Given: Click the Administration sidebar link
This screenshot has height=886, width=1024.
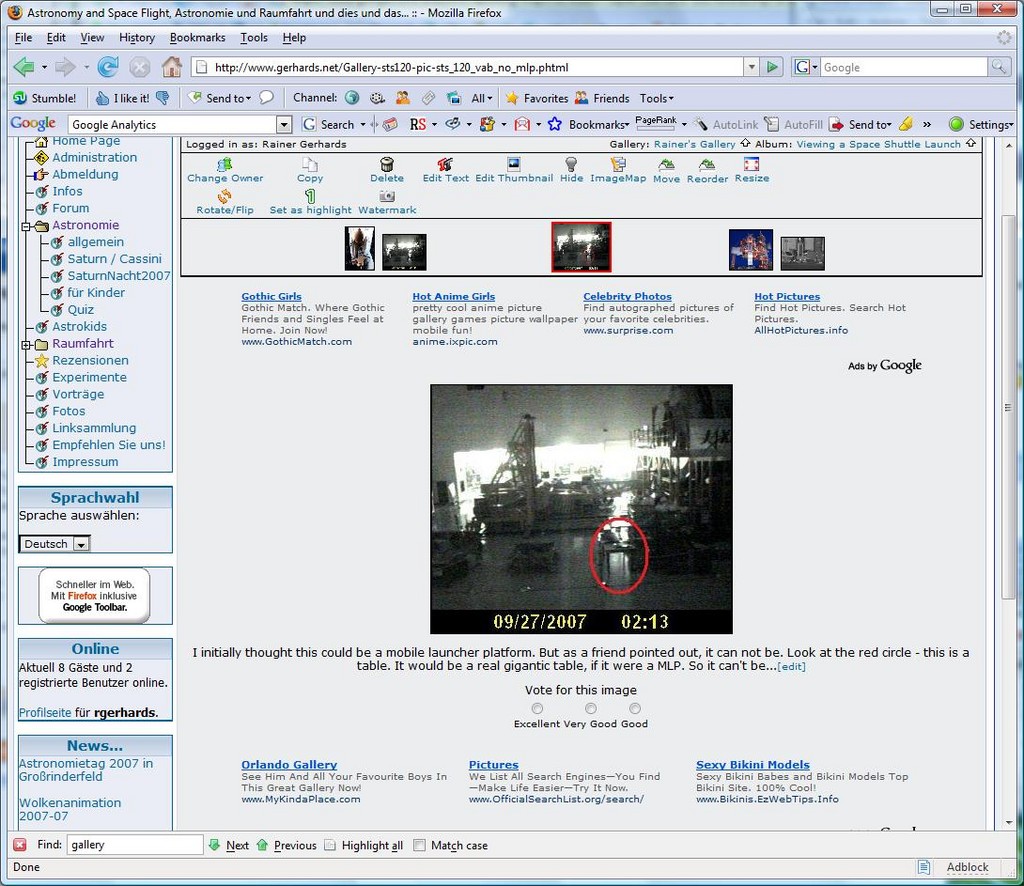Looking at the screenshot, I should [95, 157].
